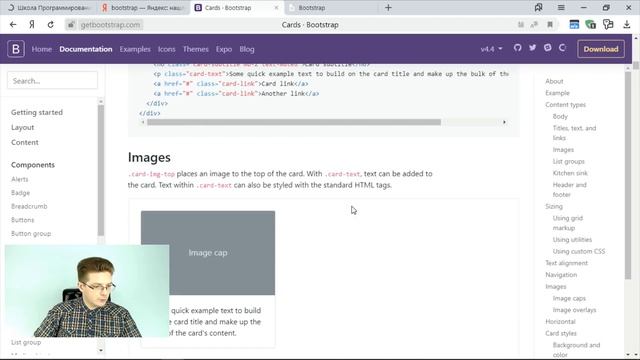Open Buttons in the sidebar
This screenshot has width=640, height=360.
(22, 220)
